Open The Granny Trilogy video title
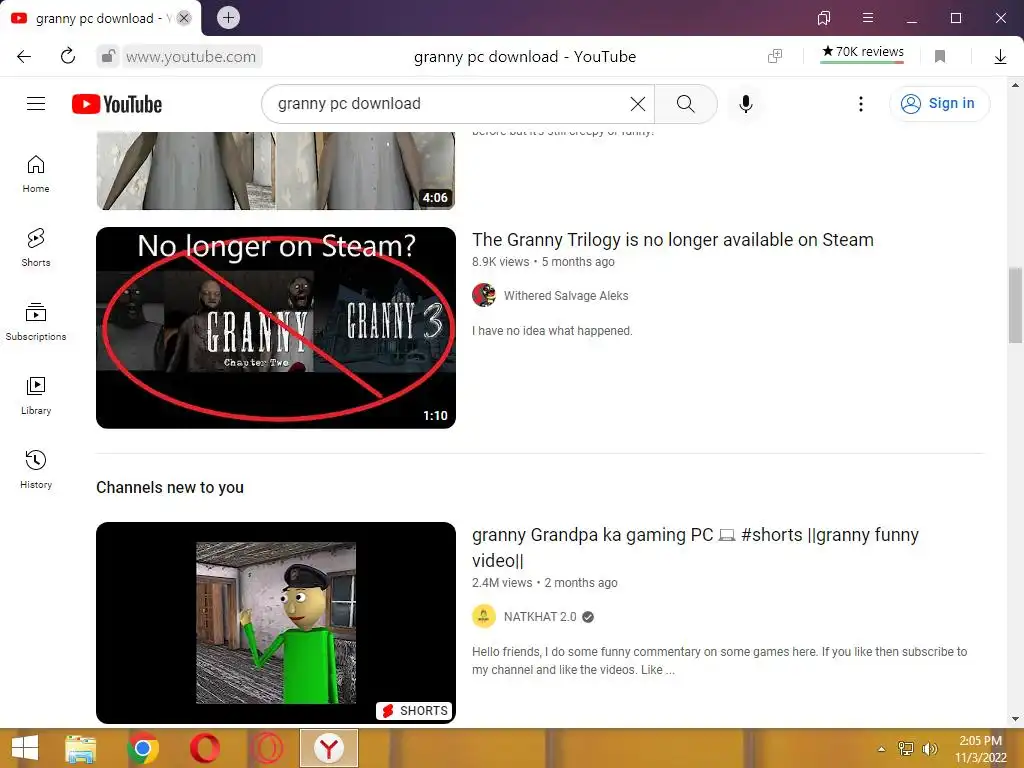The width and height of the screenshot is (1024, 768). pyautogui.click(x=673, y=240)
